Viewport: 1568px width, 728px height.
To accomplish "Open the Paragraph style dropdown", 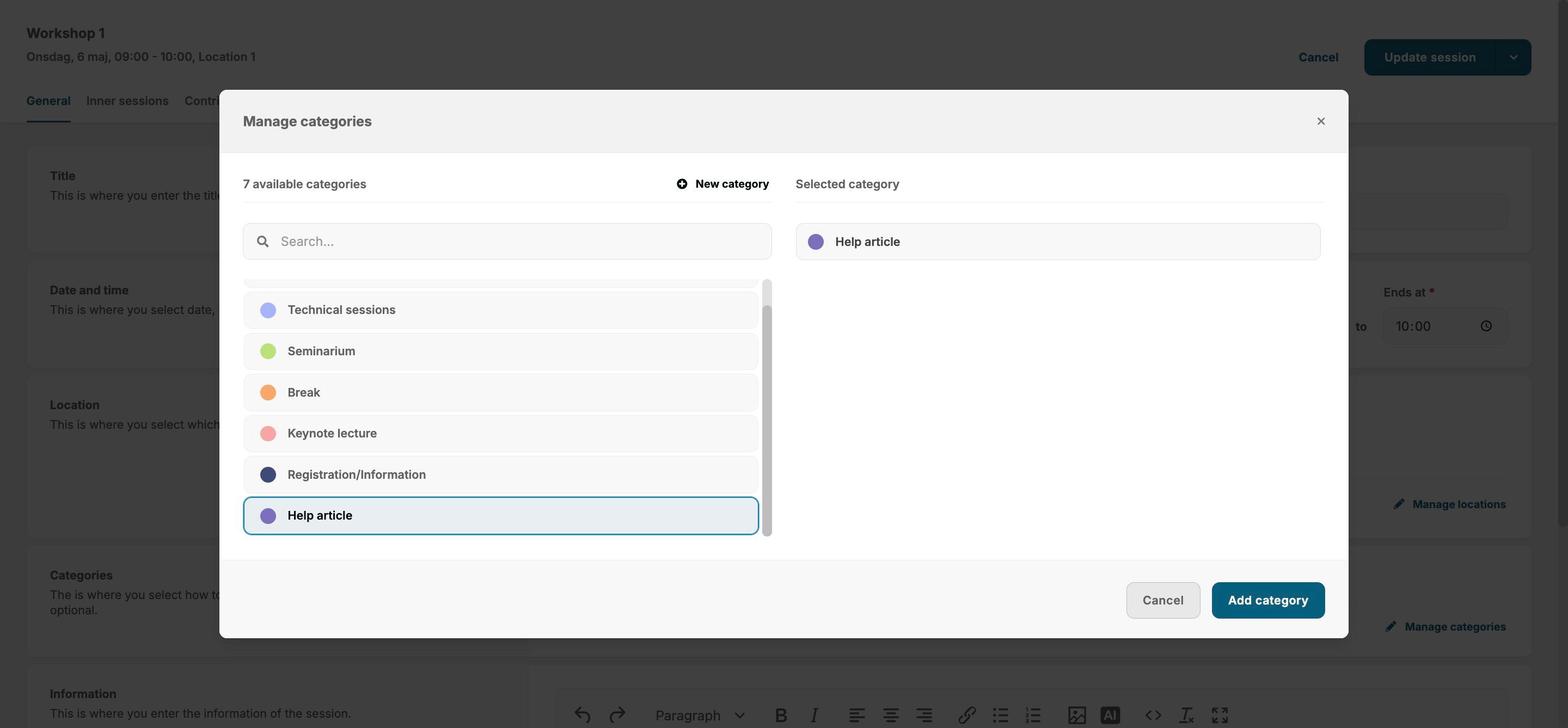I will pos(700,715).
